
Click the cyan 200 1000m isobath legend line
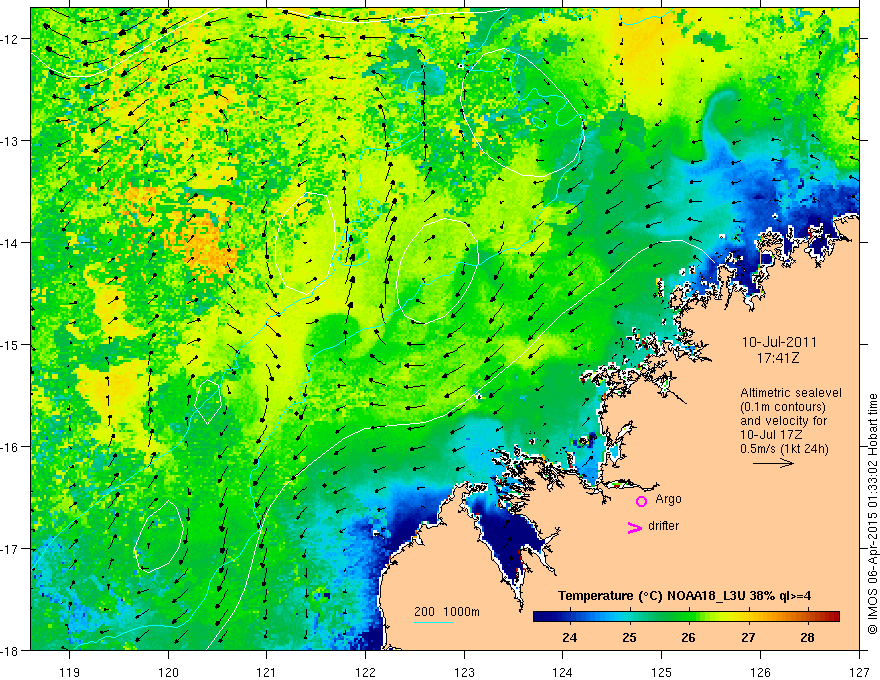(434, 622)
